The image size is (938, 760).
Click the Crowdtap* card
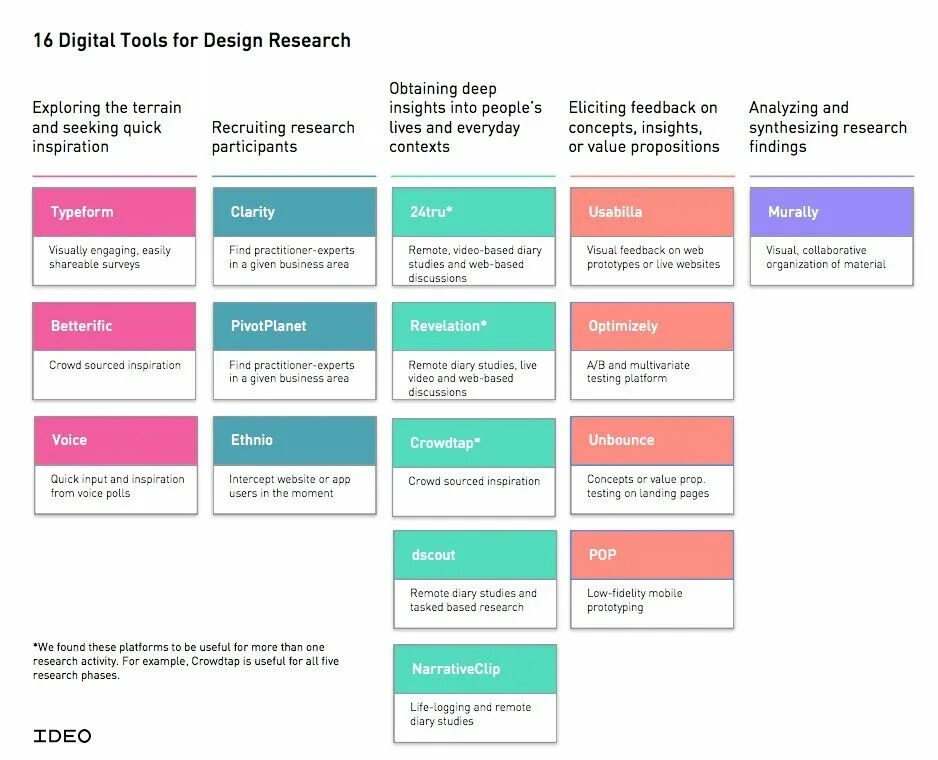[474, 467]
